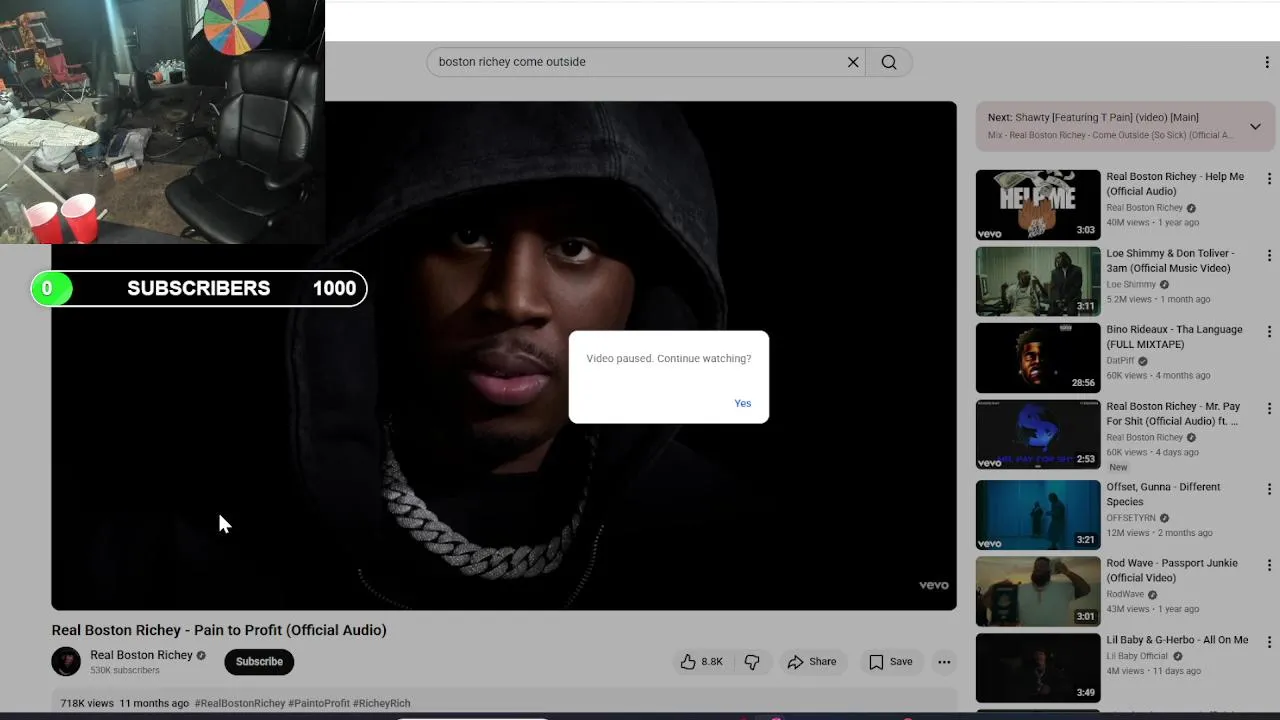
Task: Open Mr. Pay For Shit thumbnail
Action: 1038,435
